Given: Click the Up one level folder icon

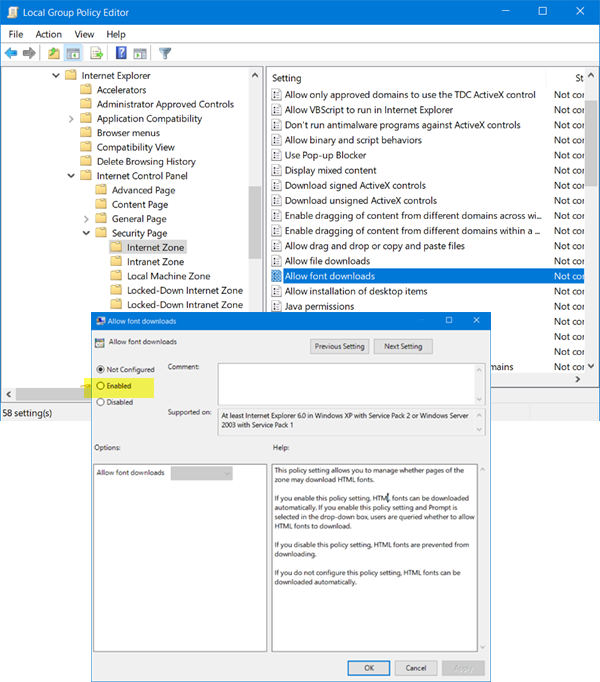Looking at the screenshot, I should [x=54, y=53].
